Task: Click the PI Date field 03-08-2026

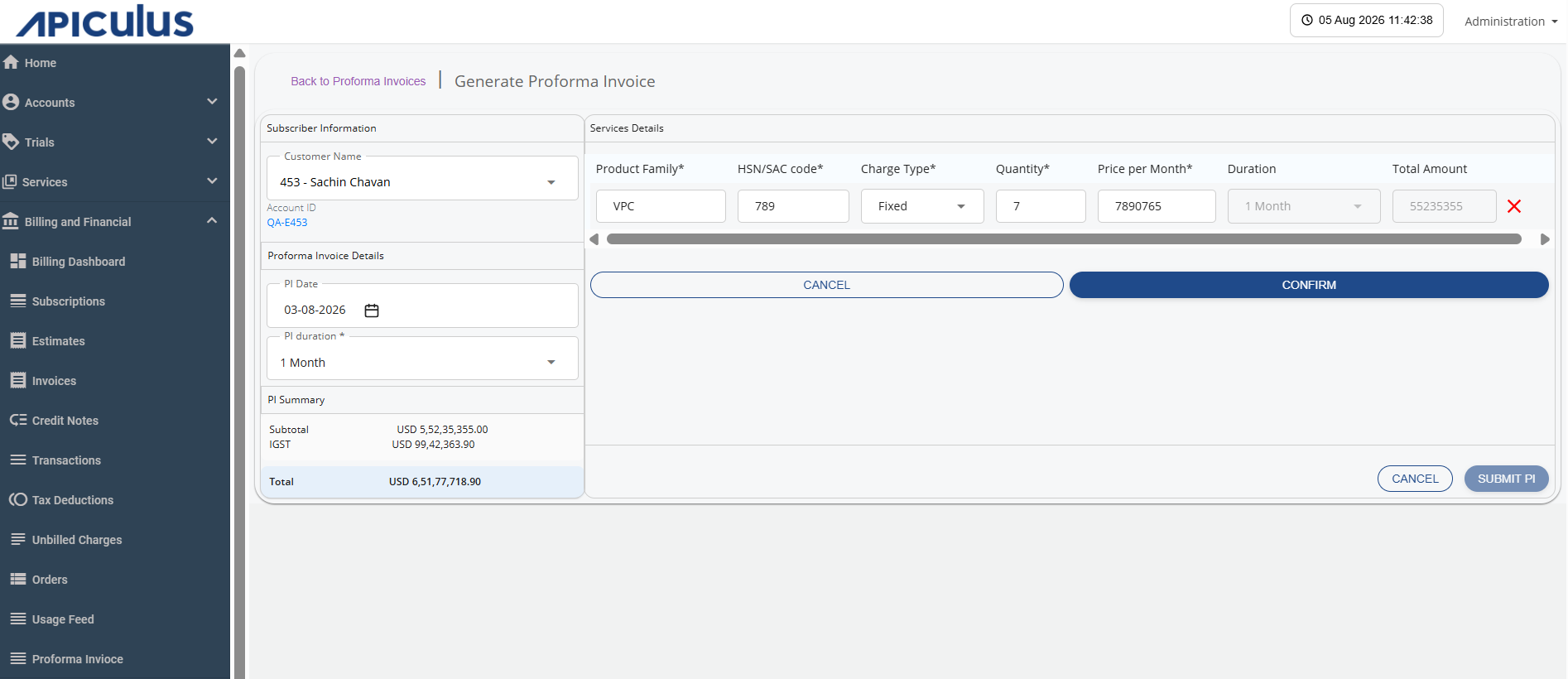Action: [x=422, y=306]
